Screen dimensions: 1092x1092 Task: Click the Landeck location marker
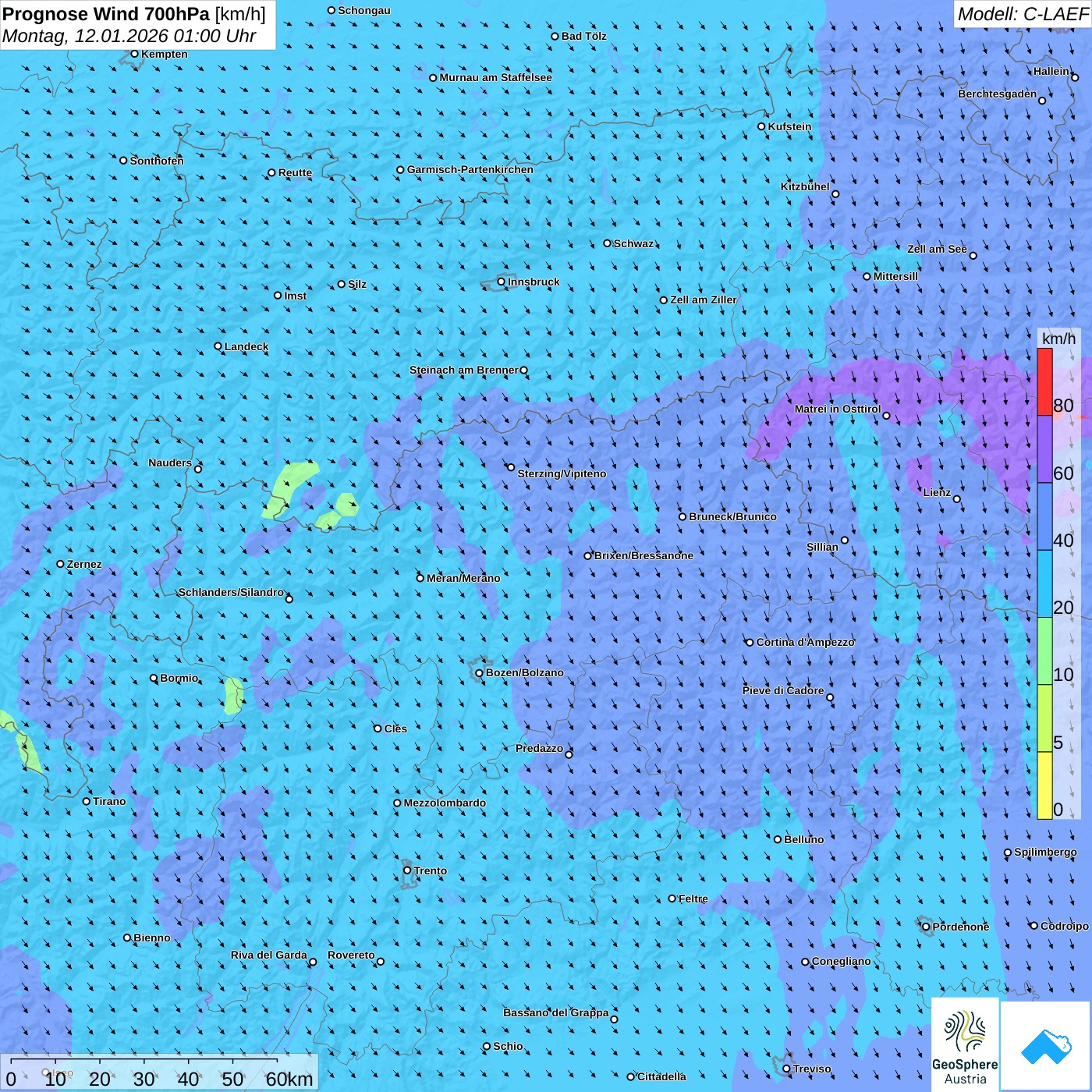[218, 346]
